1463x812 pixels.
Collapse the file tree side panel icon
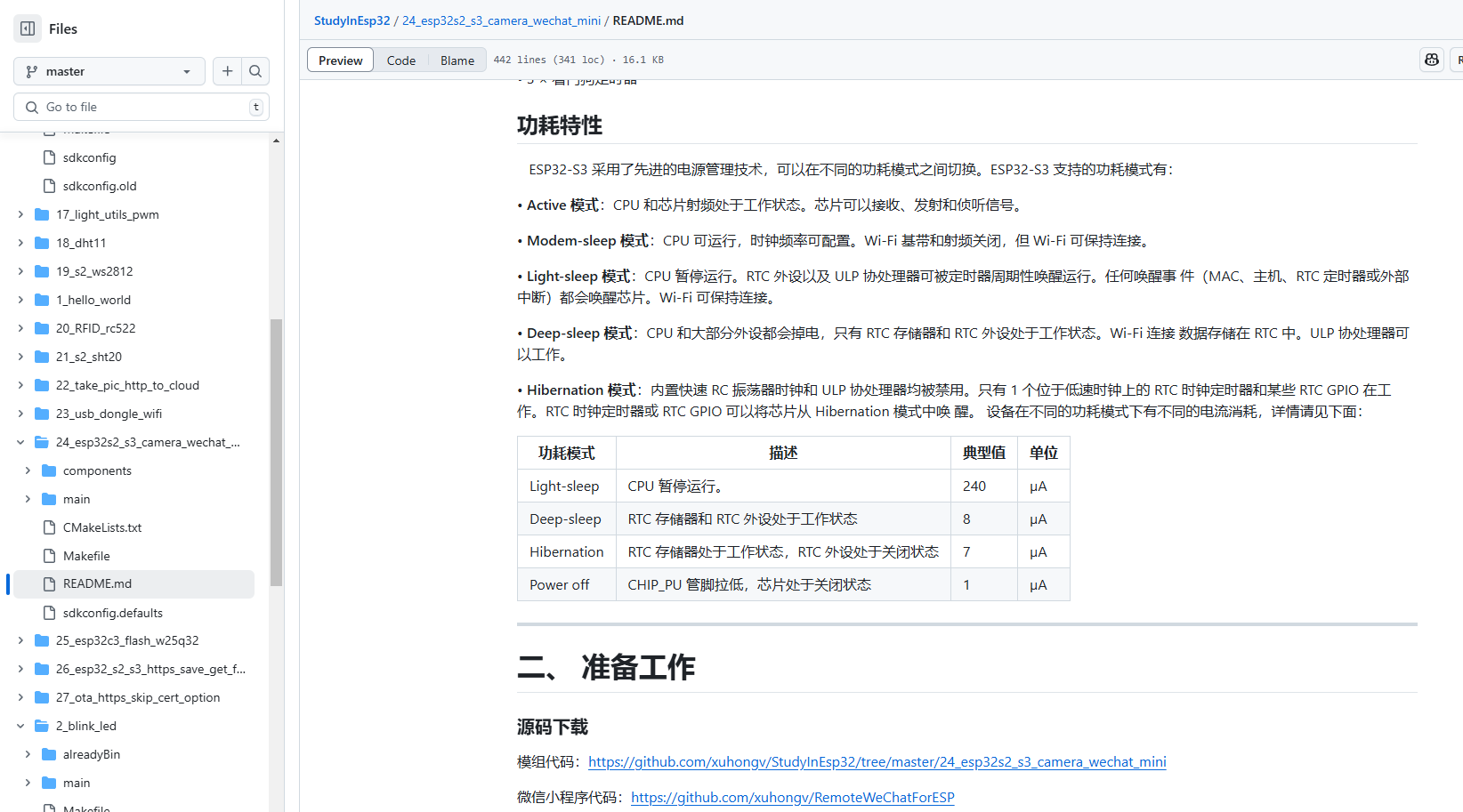tap(28, 28)
